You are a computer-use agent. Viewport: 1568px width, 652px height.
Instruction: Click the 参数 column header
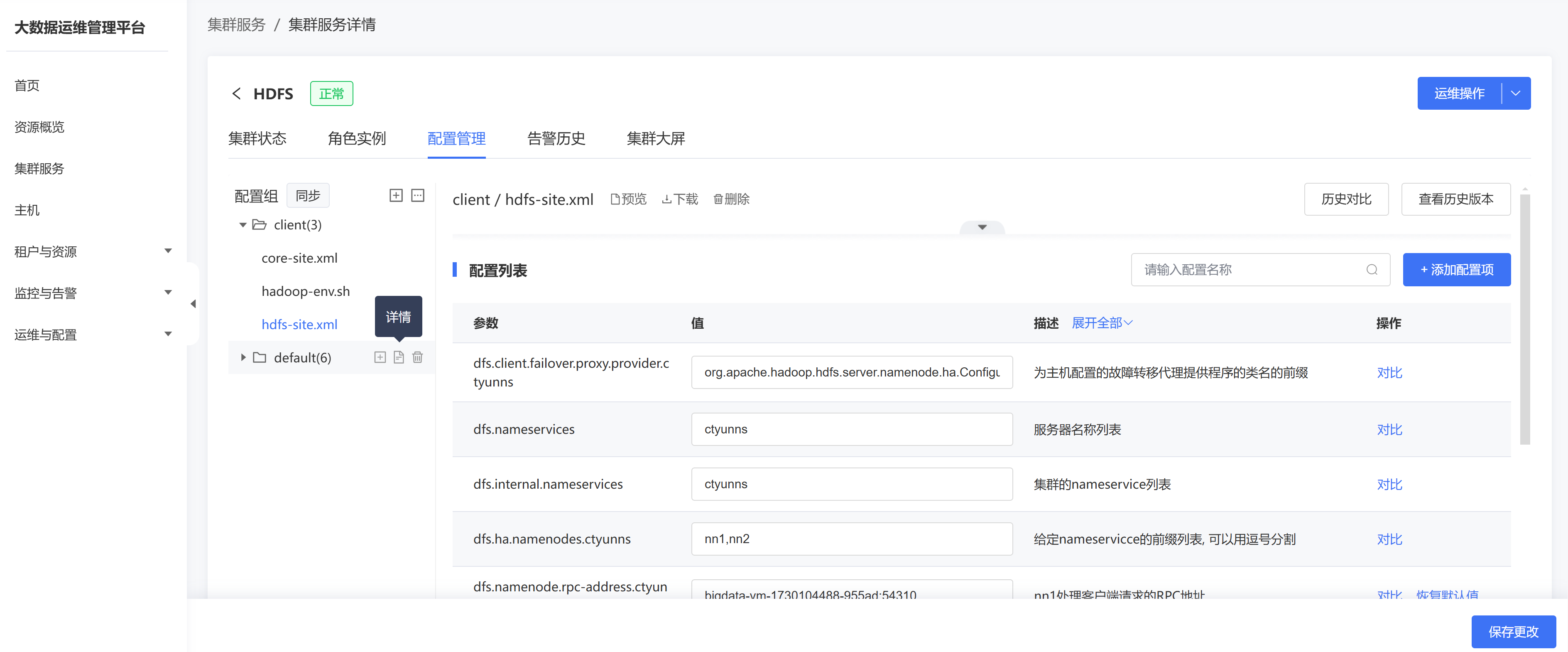[x=486, y=323]
